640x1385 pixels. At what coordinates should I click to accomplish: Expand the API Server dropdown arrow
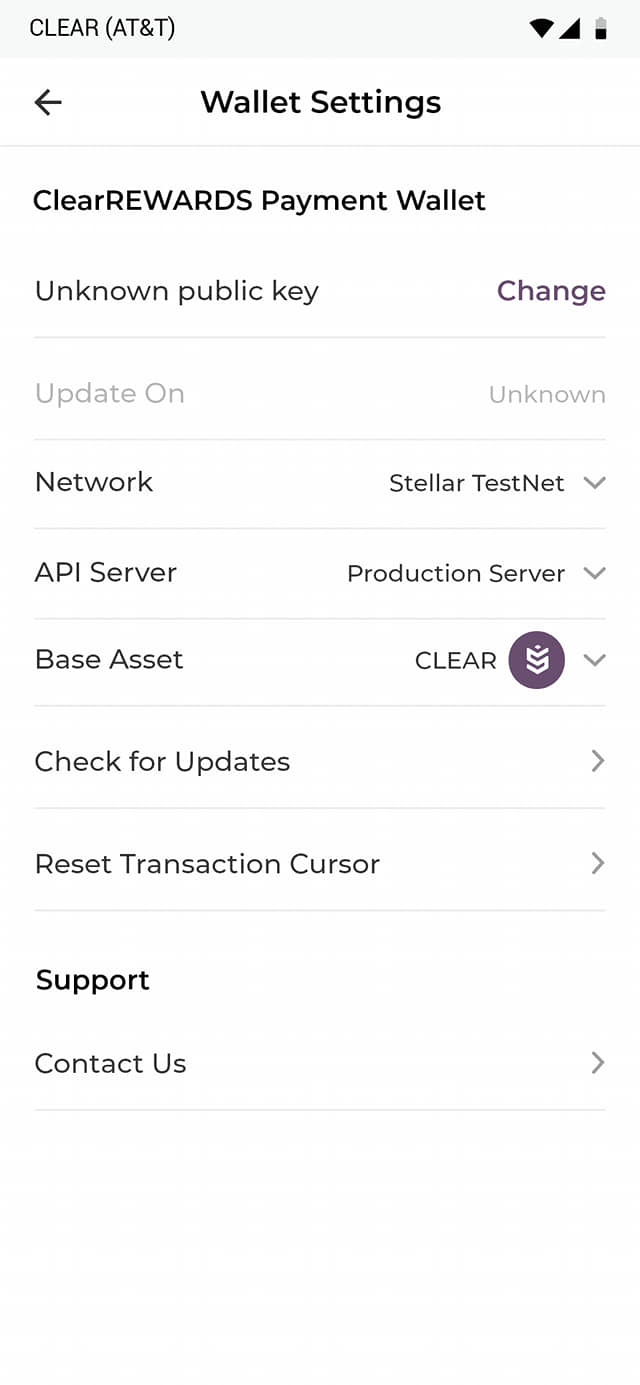595,573
